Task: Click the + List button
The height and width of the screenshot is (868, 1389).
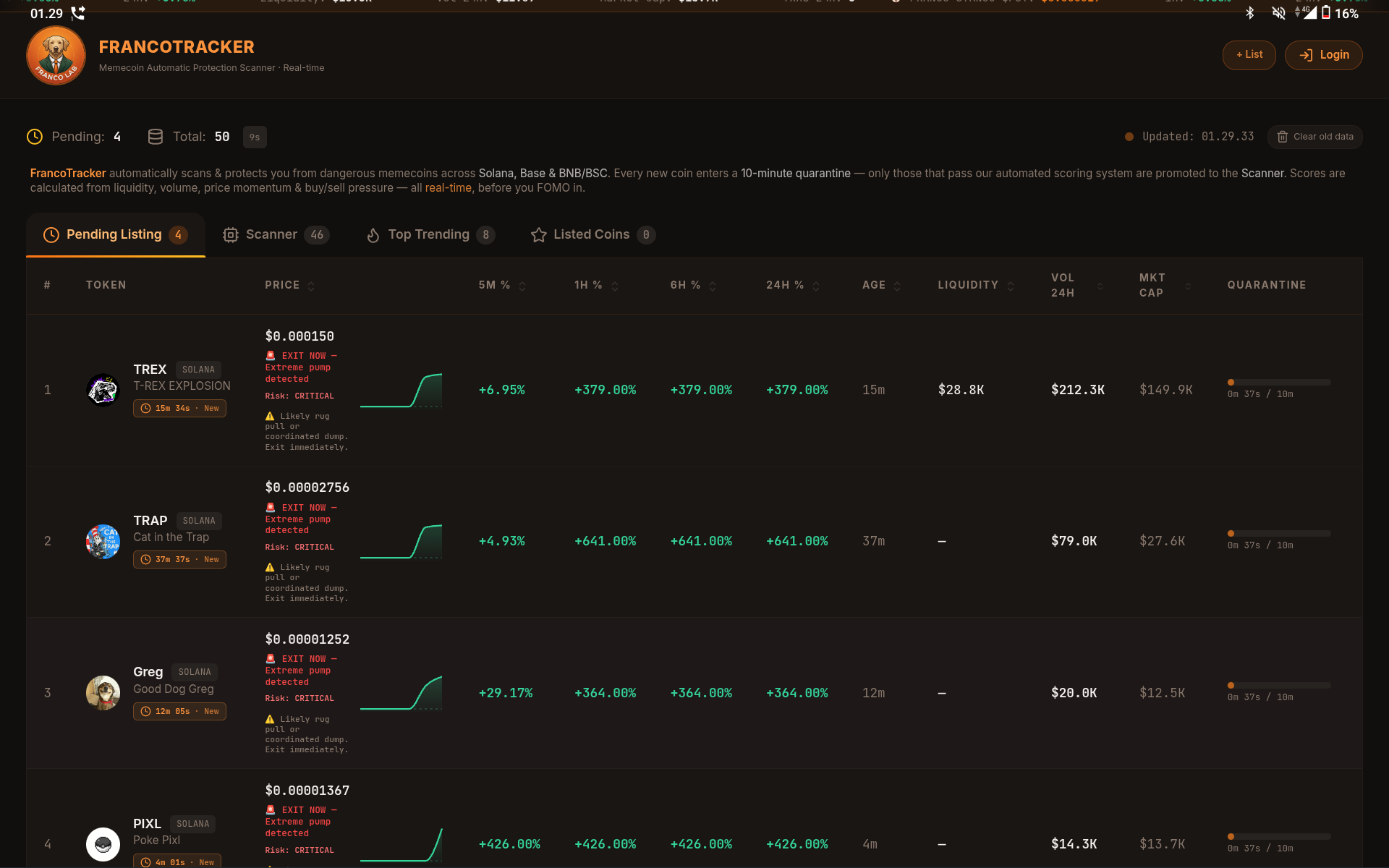Action: pos(1249,55)
